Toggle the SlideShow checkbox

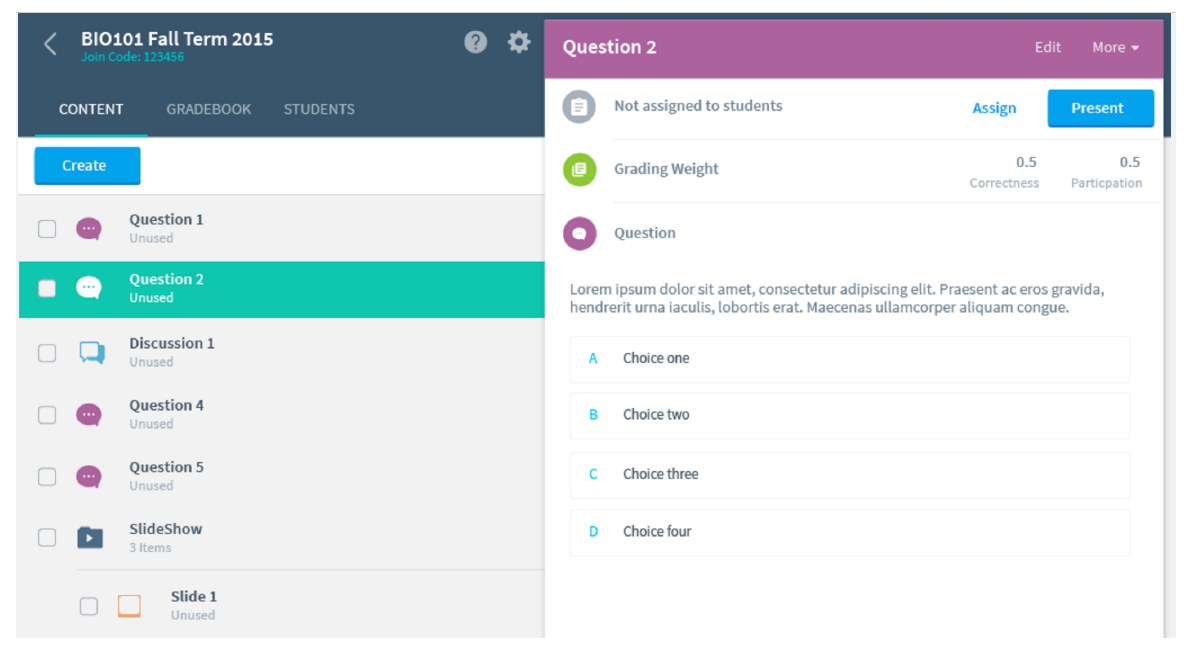point(47,537)
